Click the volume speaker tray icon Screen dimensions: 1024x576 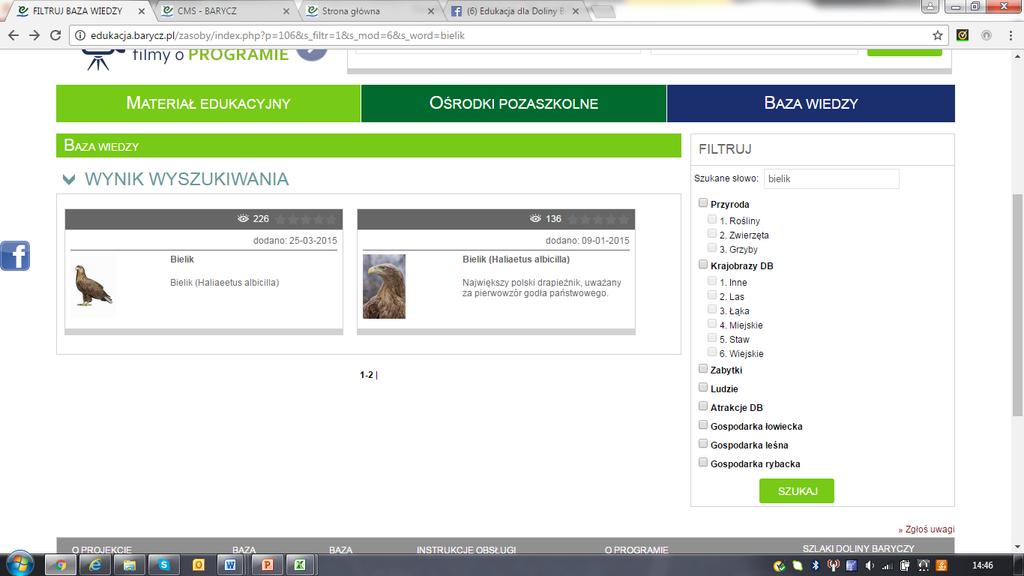[869, 566]
